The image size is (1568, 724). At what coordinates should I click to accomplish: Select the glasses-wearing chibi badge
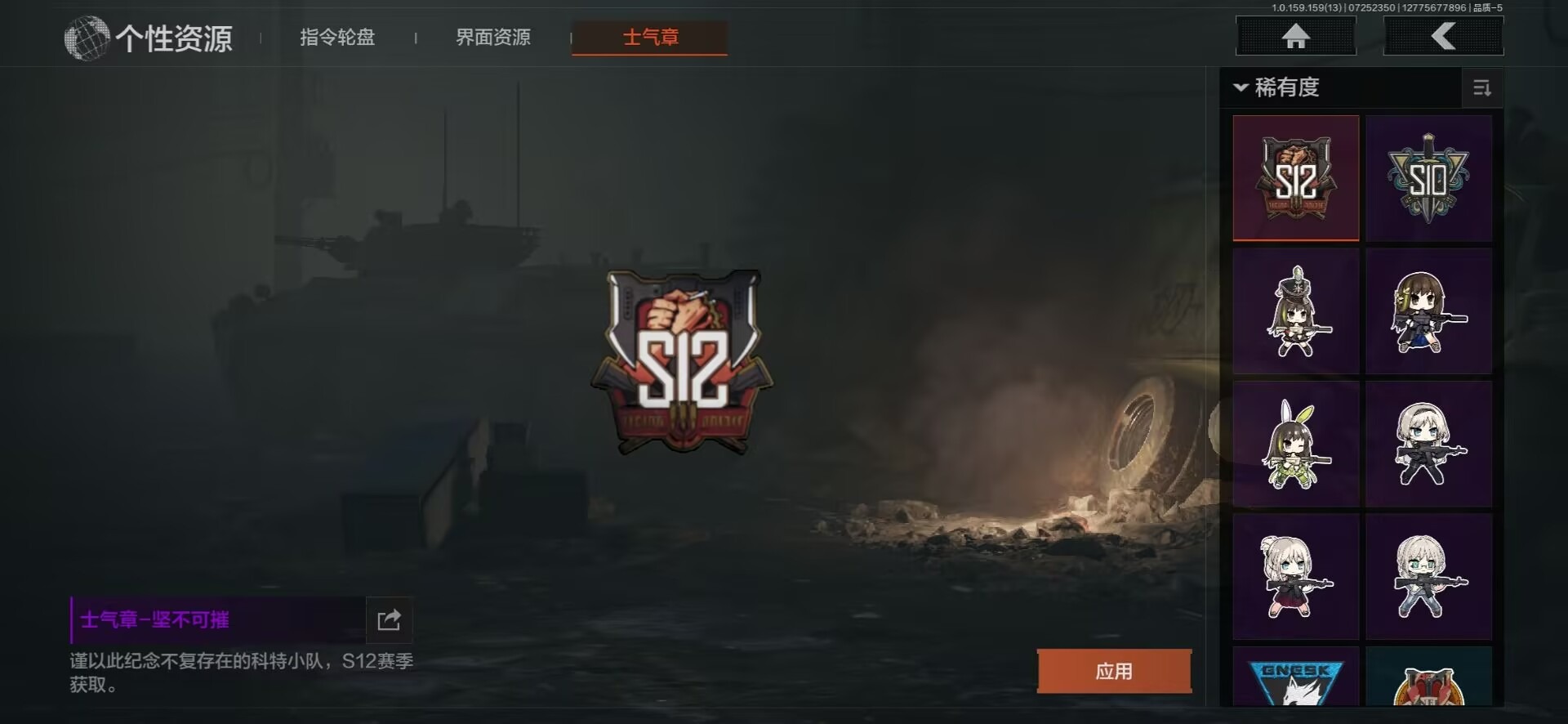(1429, 576)
